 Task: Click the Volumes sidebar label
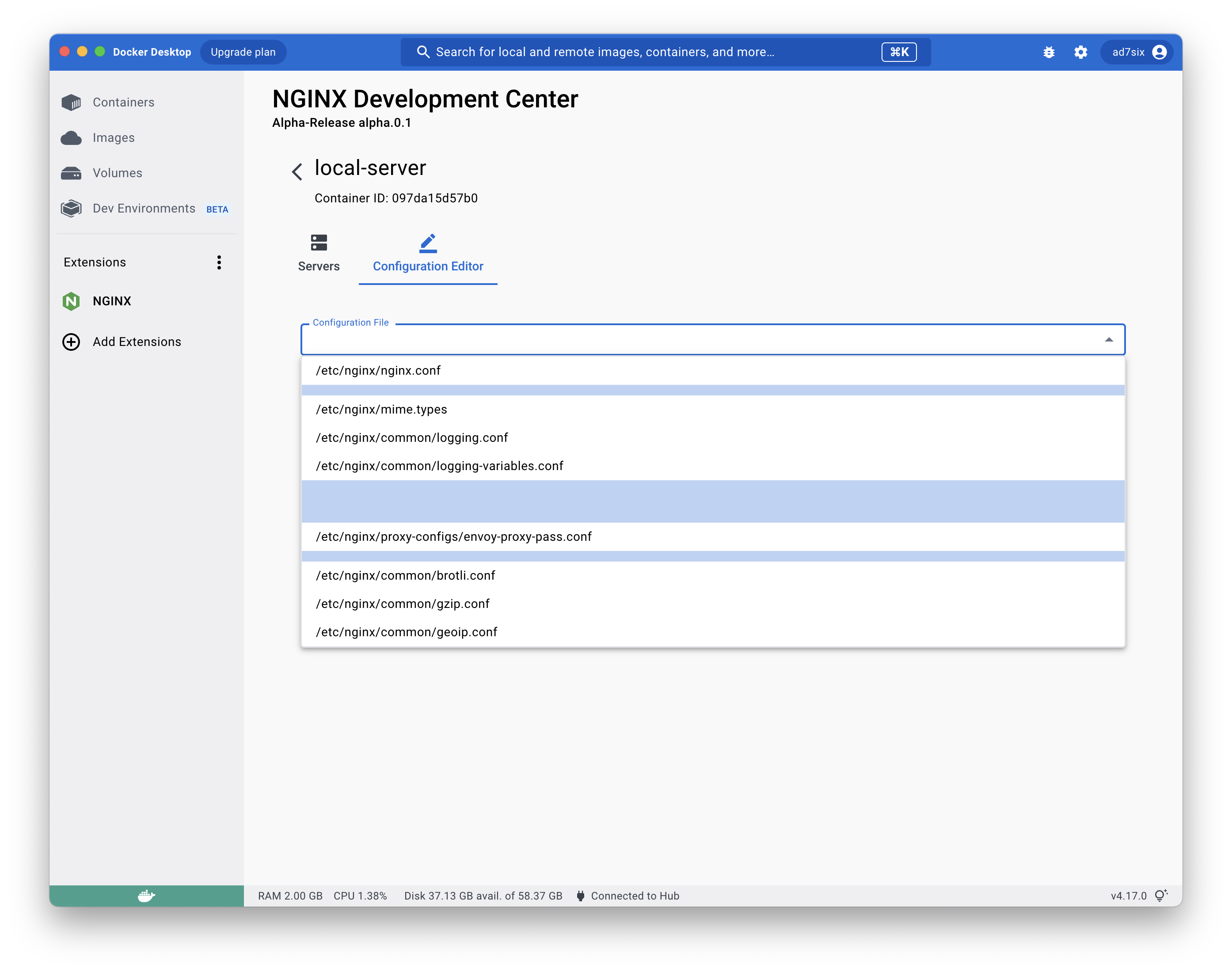click(x=118, y=173)
